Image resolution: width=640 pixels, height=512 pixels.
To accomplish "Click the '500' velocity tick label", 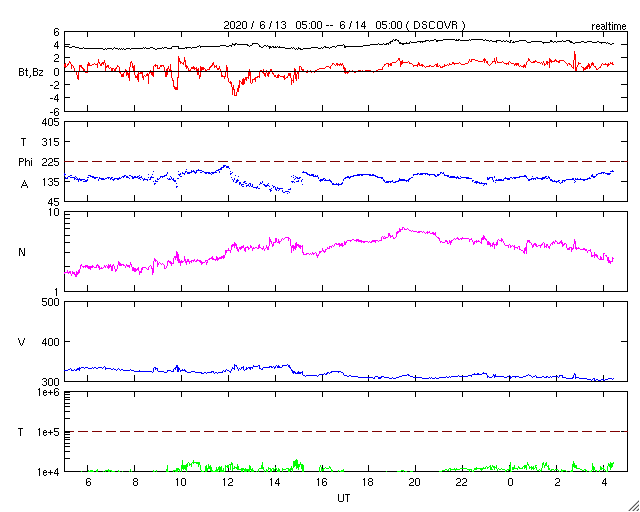I will click(50, 302).
